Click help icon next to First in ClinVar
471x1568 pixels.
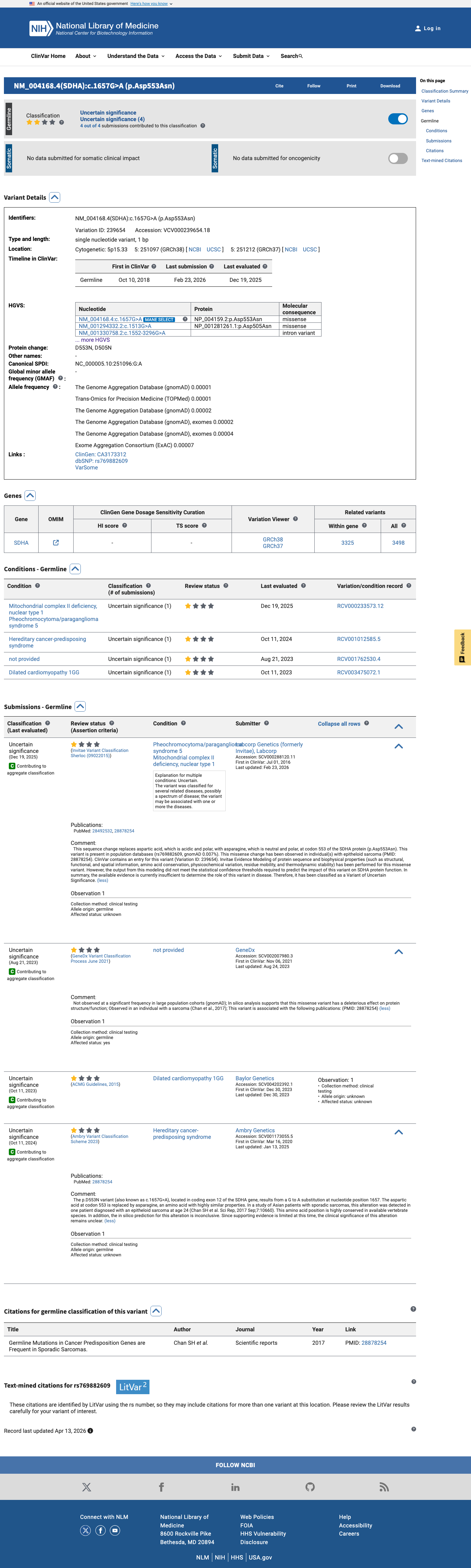tap(154, 266)
